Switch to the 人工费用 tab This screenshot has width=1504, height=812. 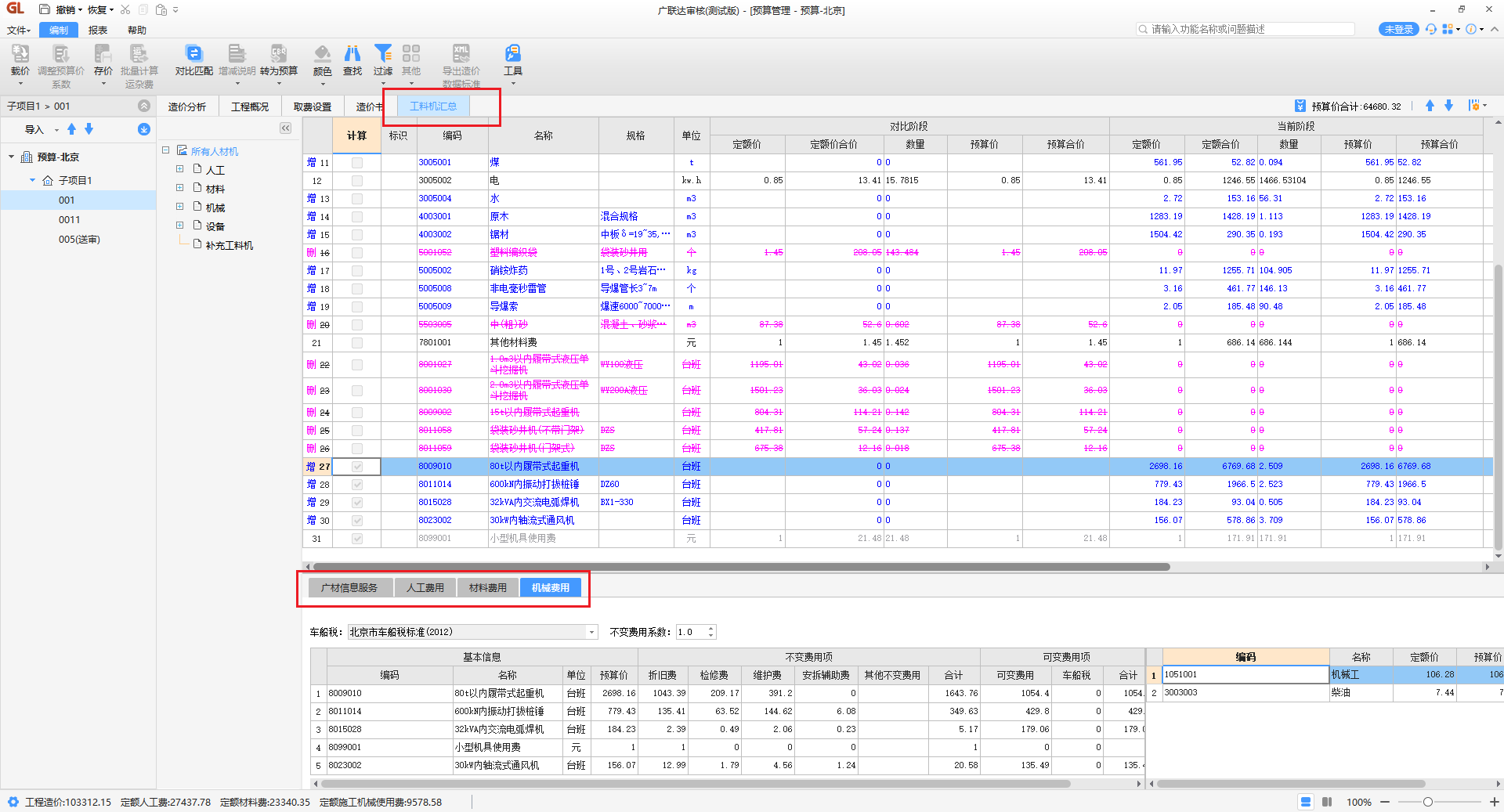[425, 588]
